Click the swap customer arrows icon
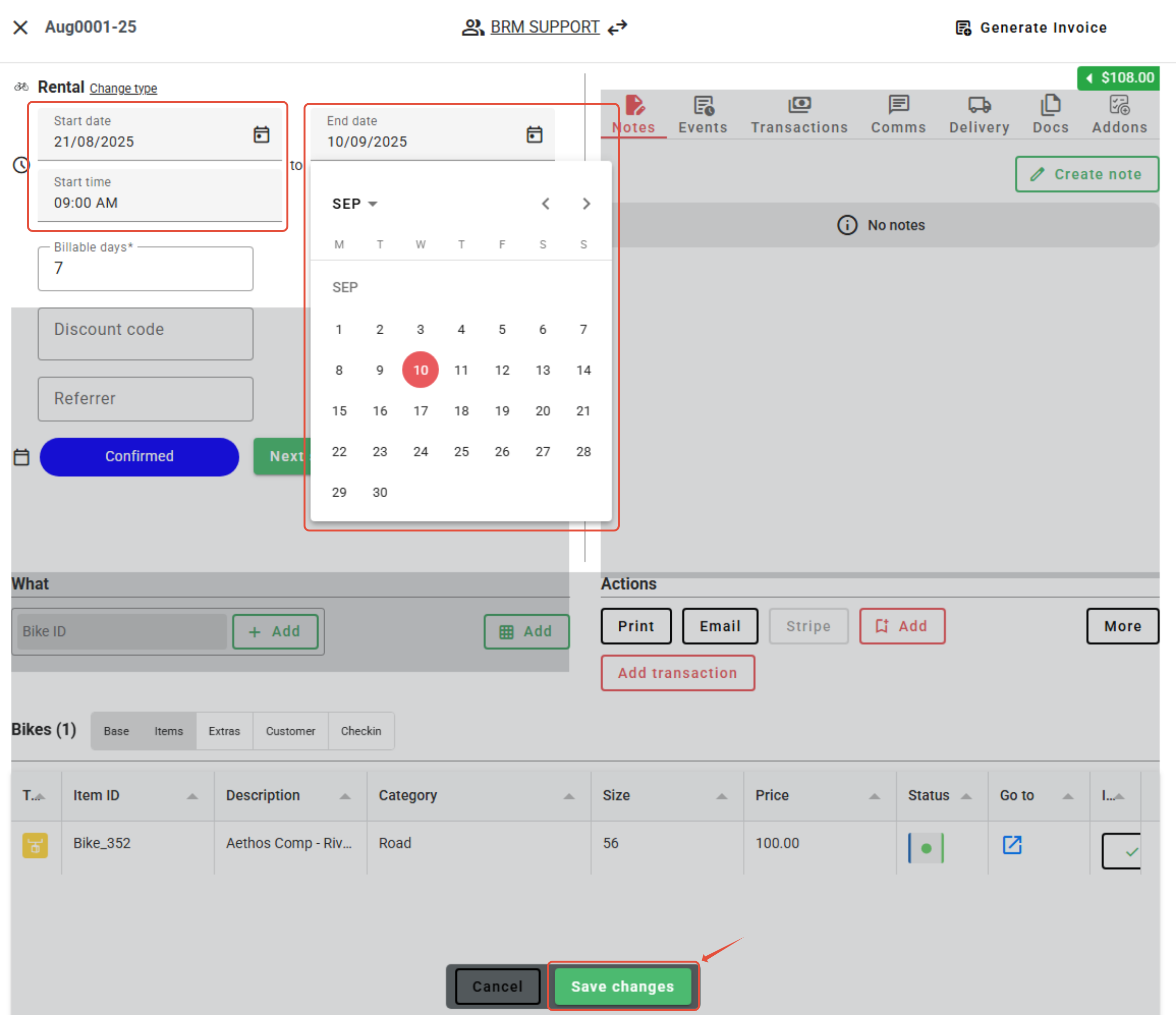1176x1015 pixels. (x=617, y=26)
